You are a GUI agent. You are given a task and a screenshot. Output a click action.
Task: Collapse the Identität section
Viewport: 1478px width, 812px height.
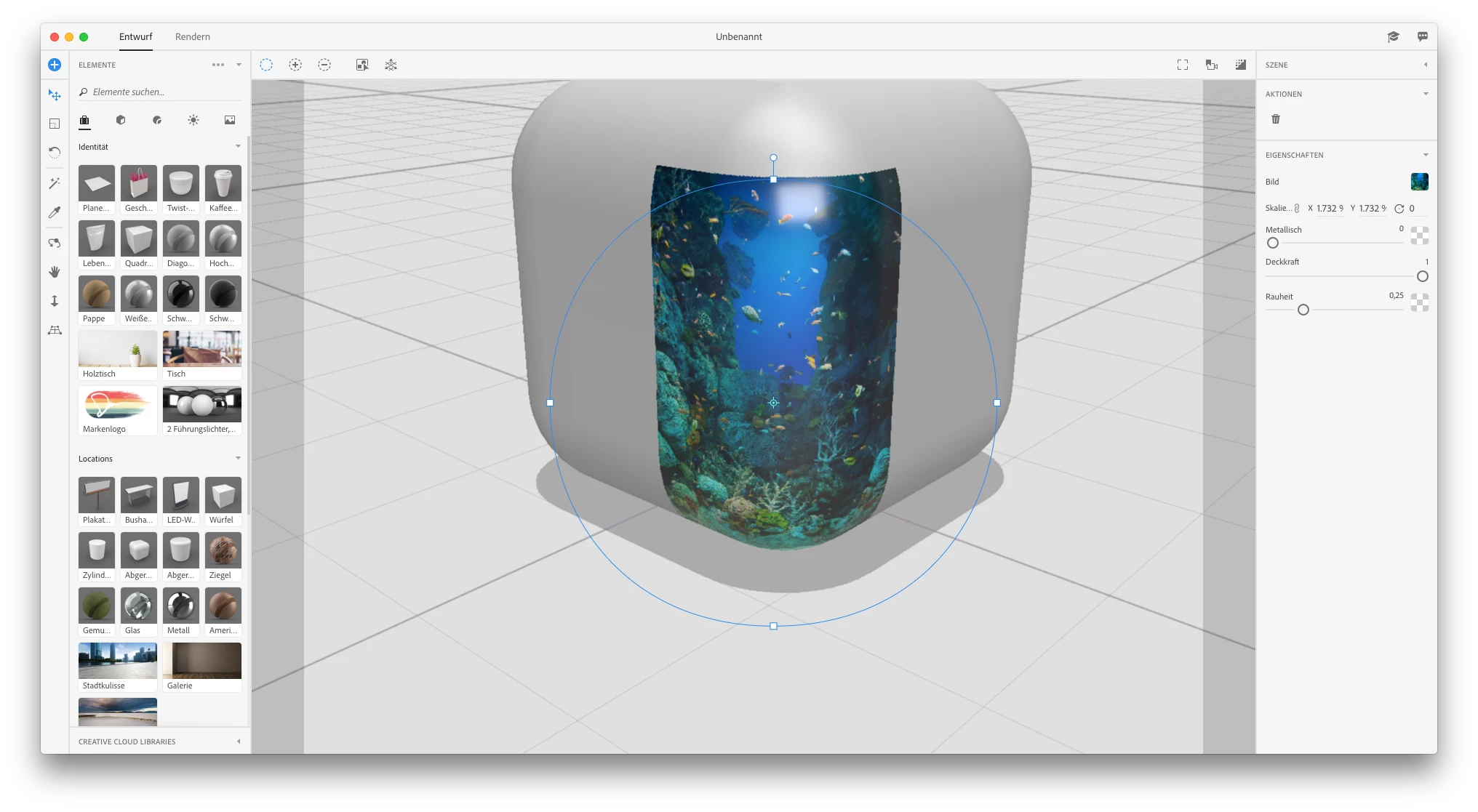238,147
